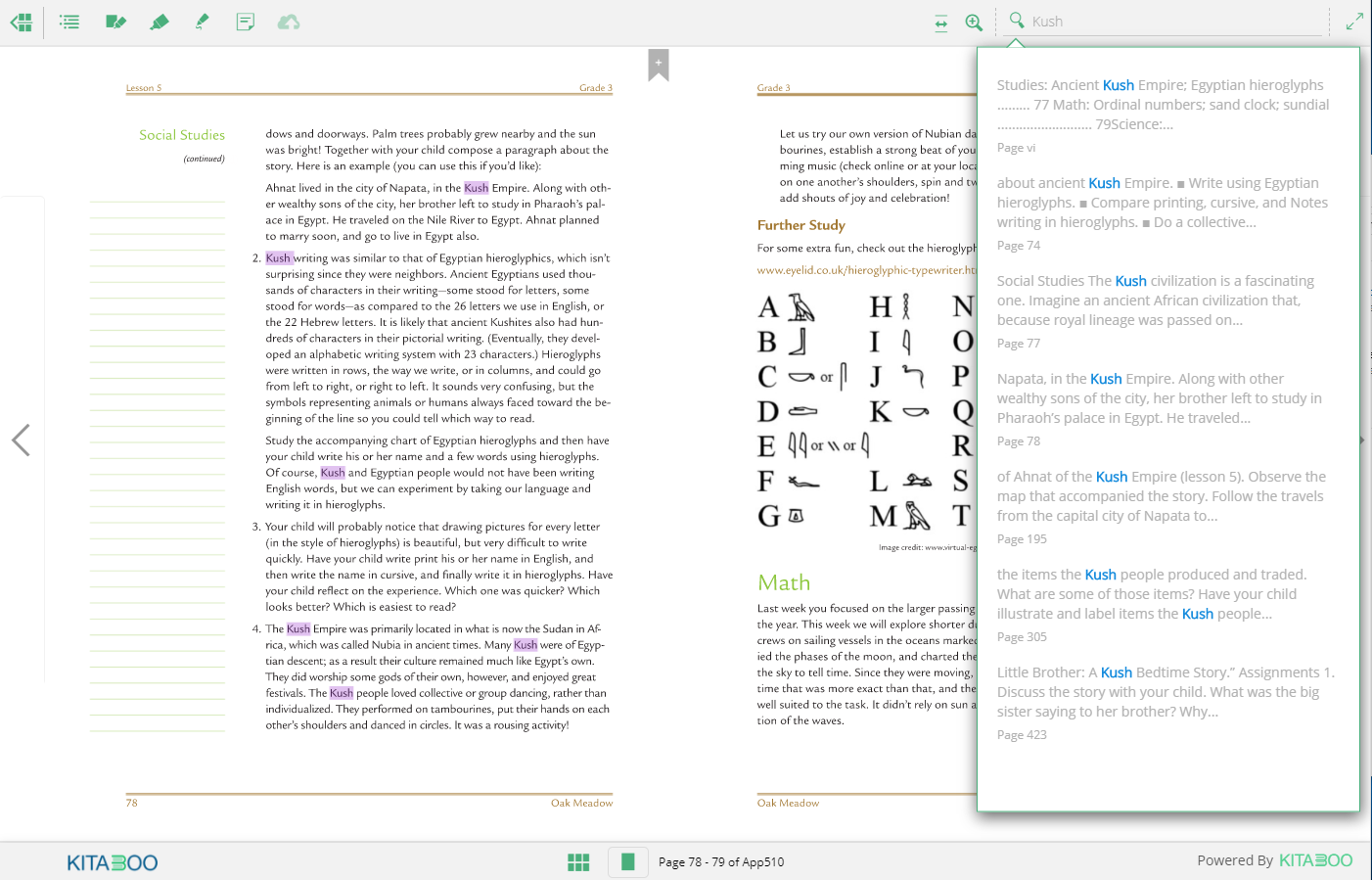Open the My Data notes-and-highlights icon
The height and width of the screenshot is (880, 1372).
click(x=115, y=22)
